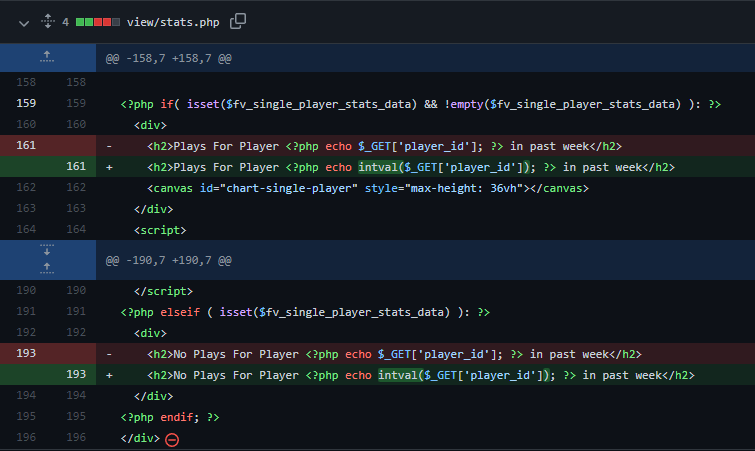Click the hunk header text @@ -158,7 +158,7 @@
The image size is (755, 451).
coord(169,58)
